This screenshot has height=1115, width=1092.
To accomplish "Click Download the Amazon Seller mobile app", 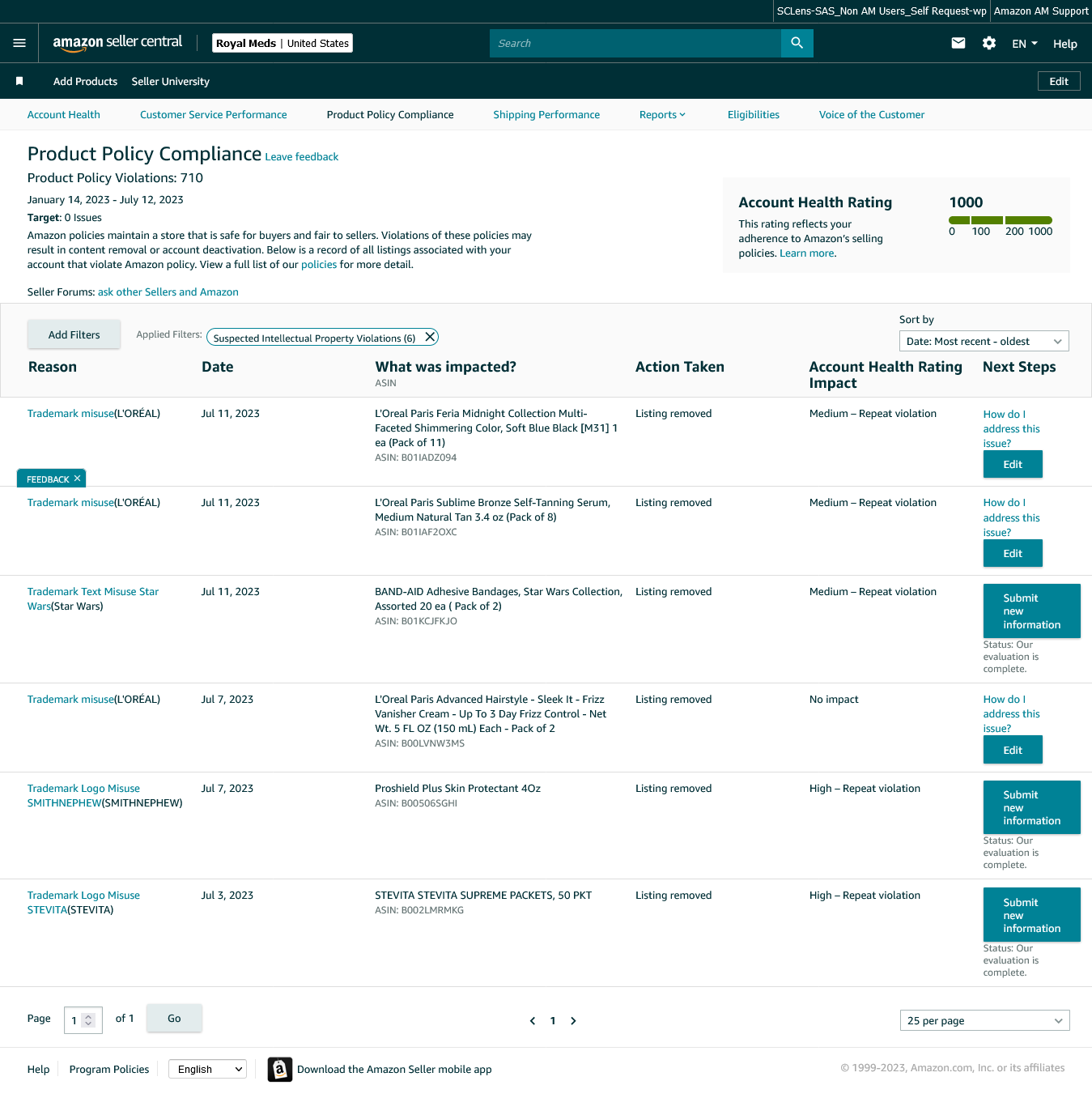I will [x=394, y=1070].
